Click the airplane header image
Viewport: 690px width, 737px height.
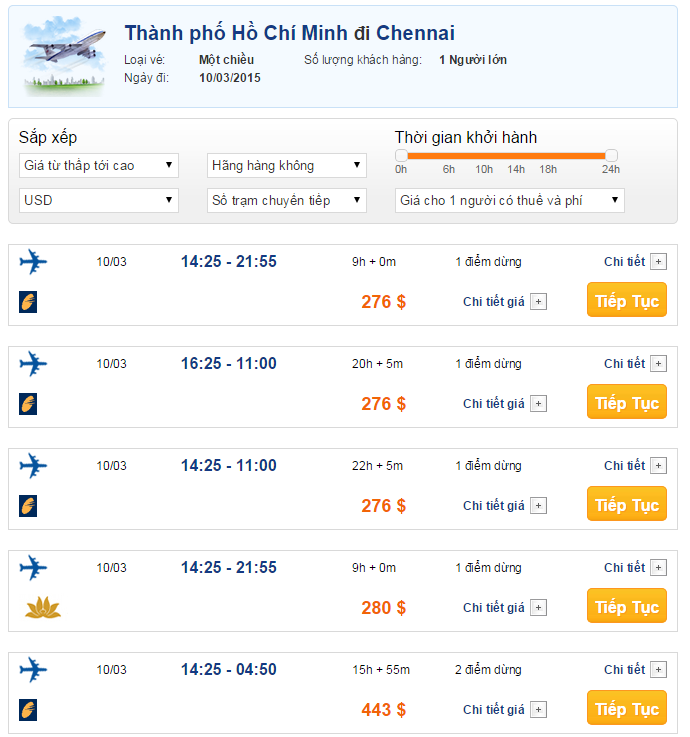[63, 58]
